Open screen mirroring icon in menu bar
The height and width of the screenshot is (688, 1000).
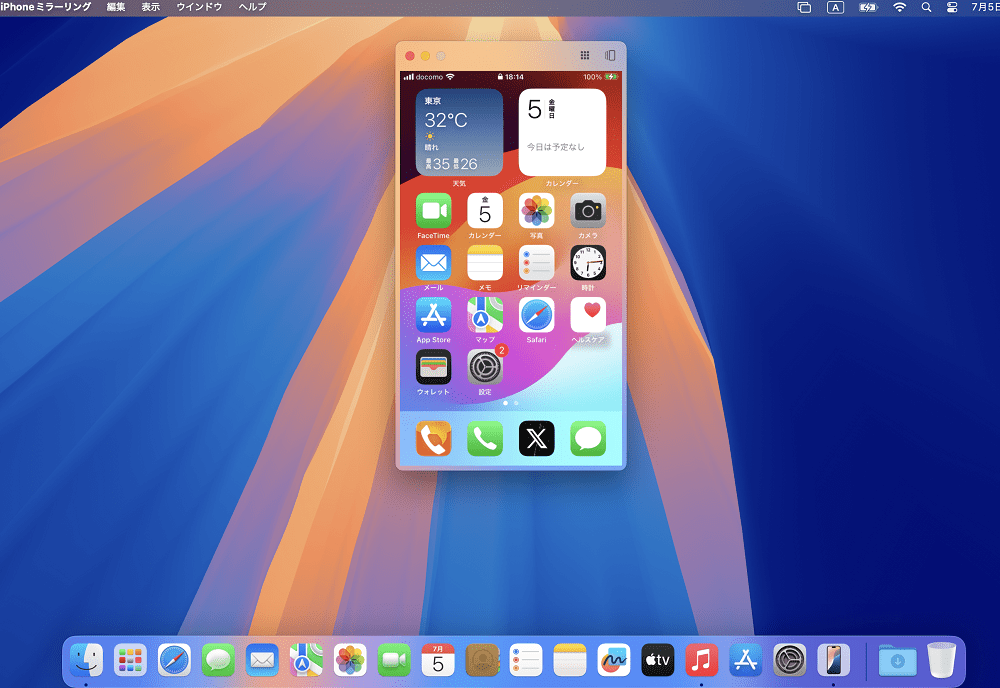point(804,7)
